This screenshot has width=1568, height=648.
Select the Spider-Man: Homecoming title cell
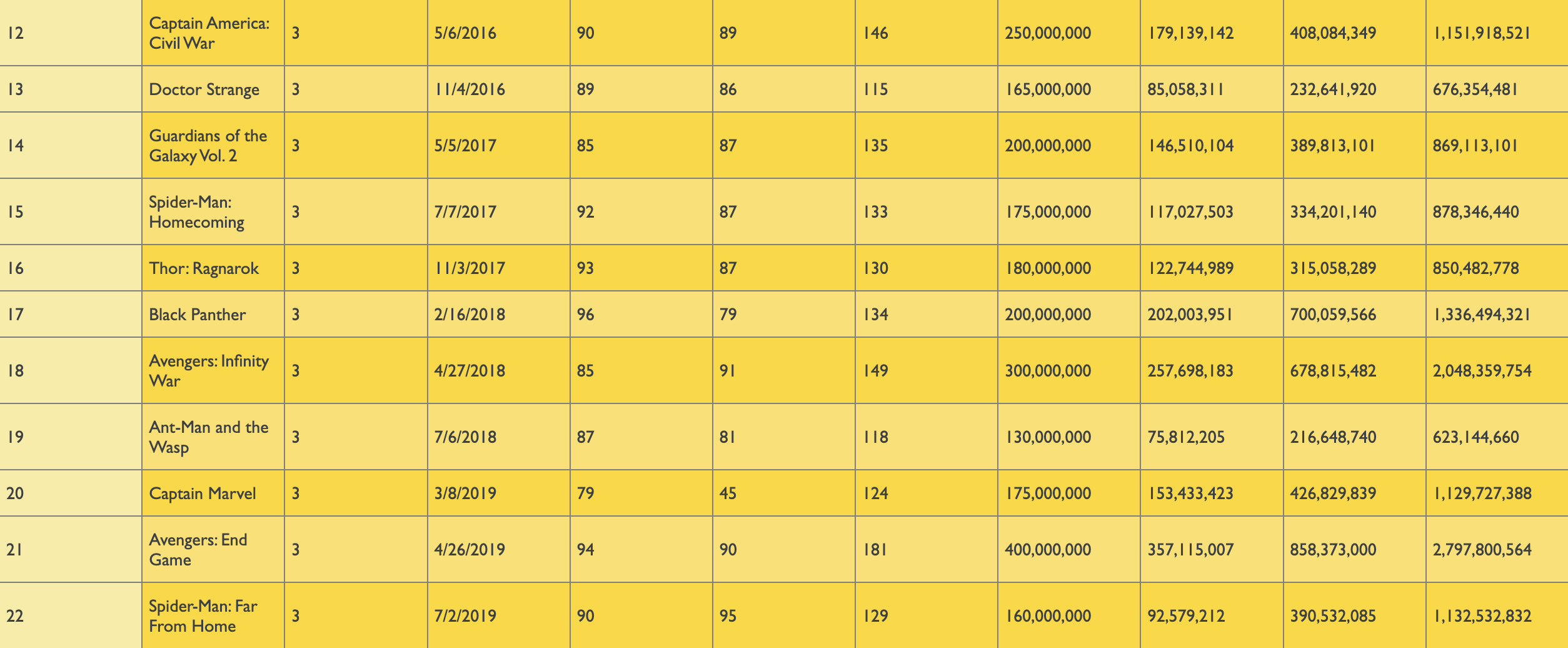tap(213, 212)
